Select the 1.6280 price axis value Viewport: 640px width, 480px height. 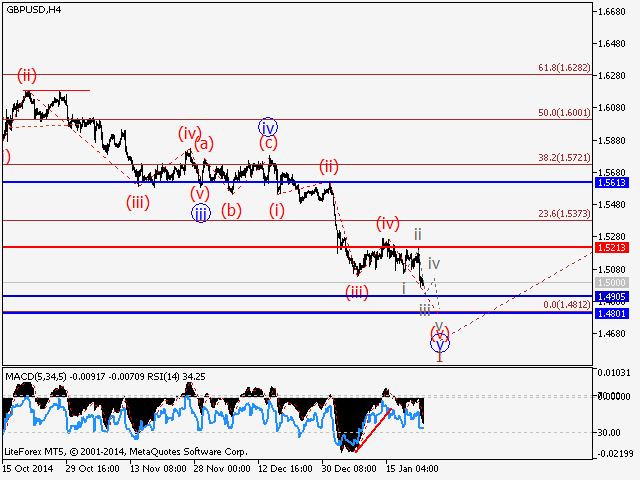[611, 76]
